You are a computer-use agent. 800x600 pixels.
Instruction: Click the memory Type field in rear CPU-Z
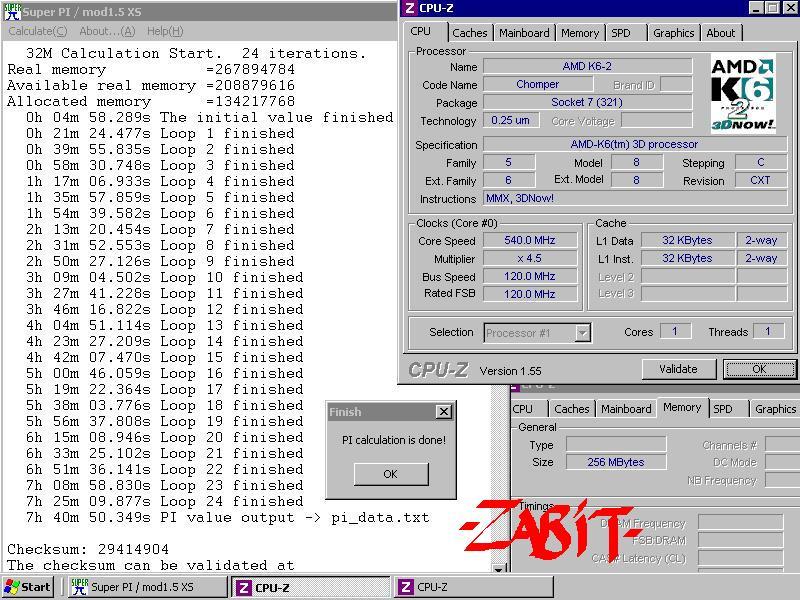(616, 444)
